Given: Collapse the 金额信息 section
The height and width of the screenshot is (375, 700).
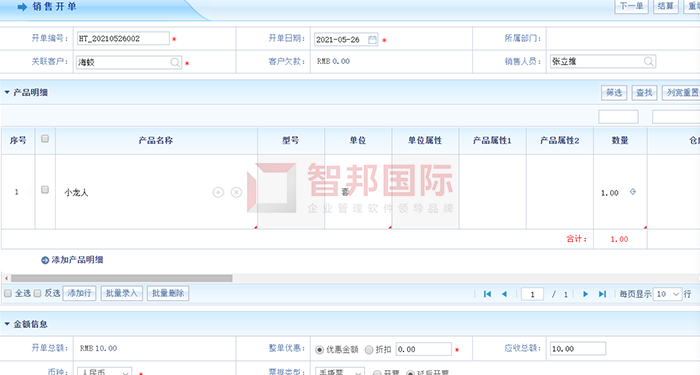Looking at the screenshot, I should 7,324.
